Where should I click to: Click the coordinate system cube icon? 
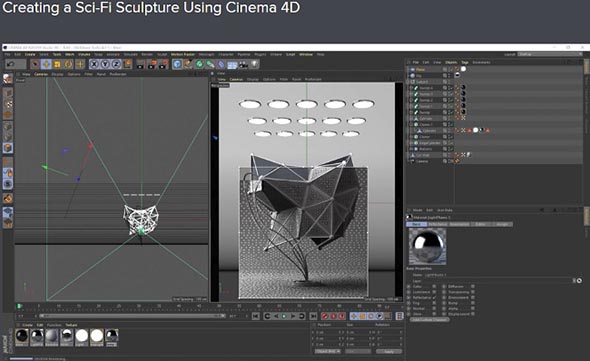pyautogui.click(x=128, y=64)
